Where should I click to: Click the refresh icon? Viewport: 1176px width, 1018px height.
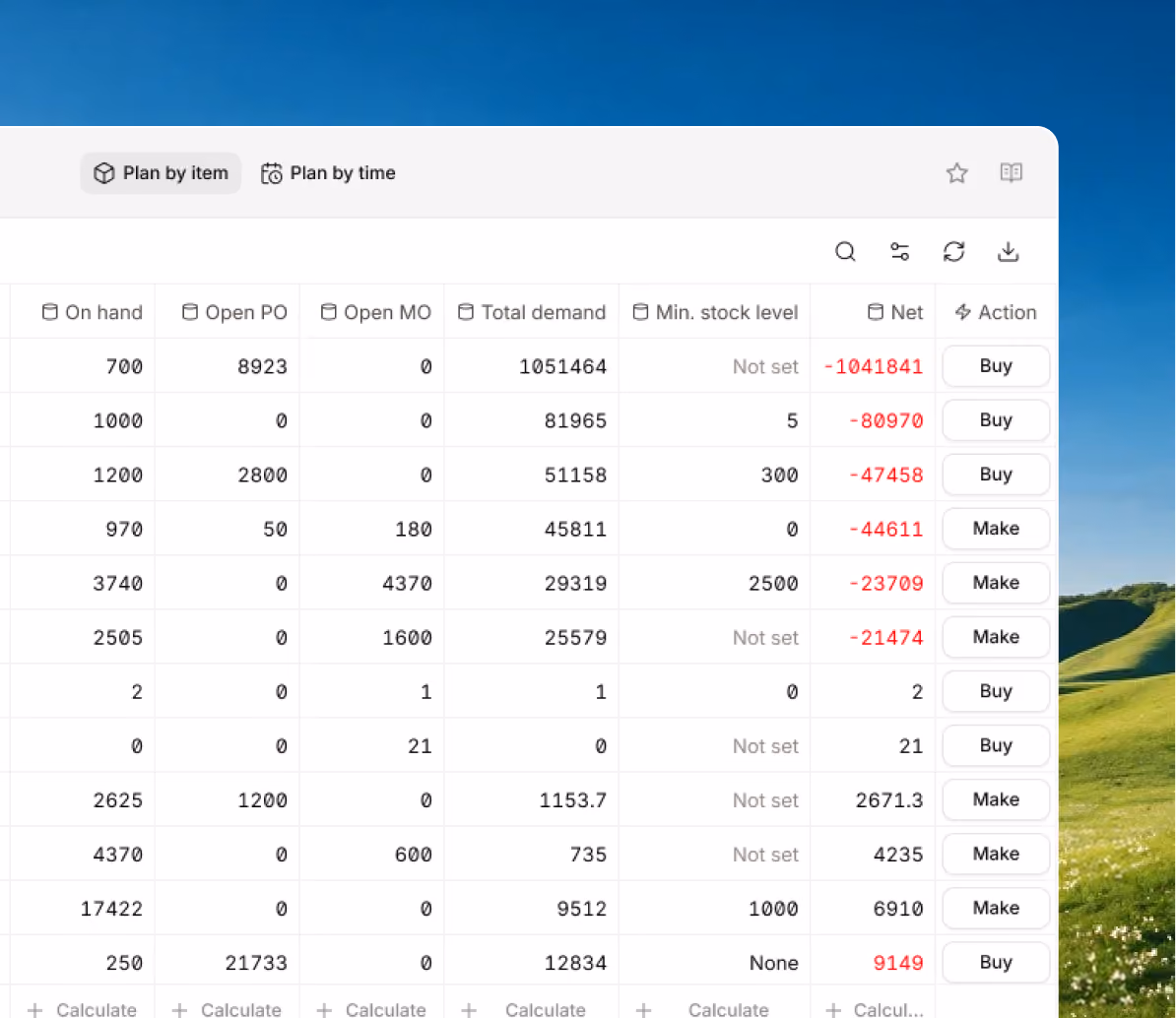click(953, 252)
